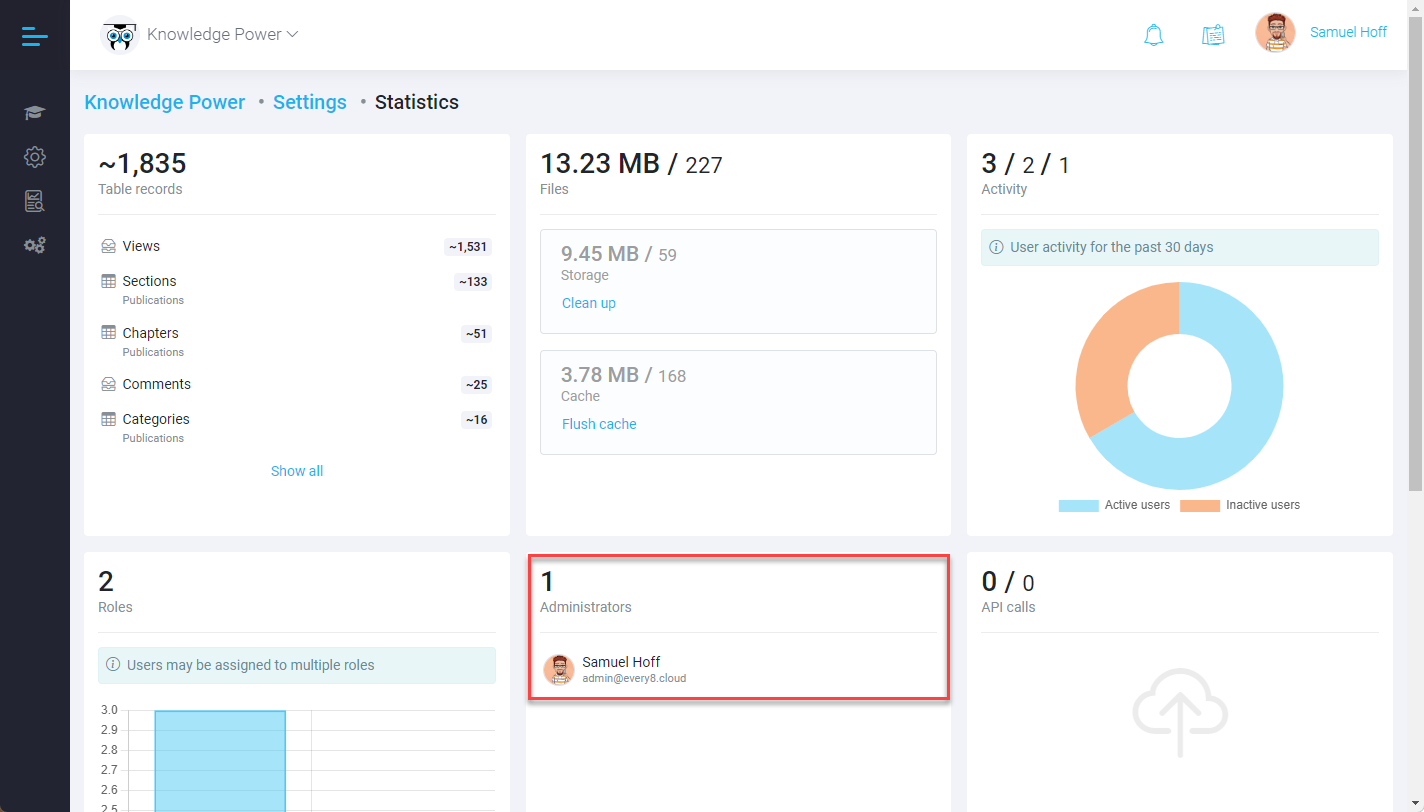Click the Clean up storage link

[589, 303]
